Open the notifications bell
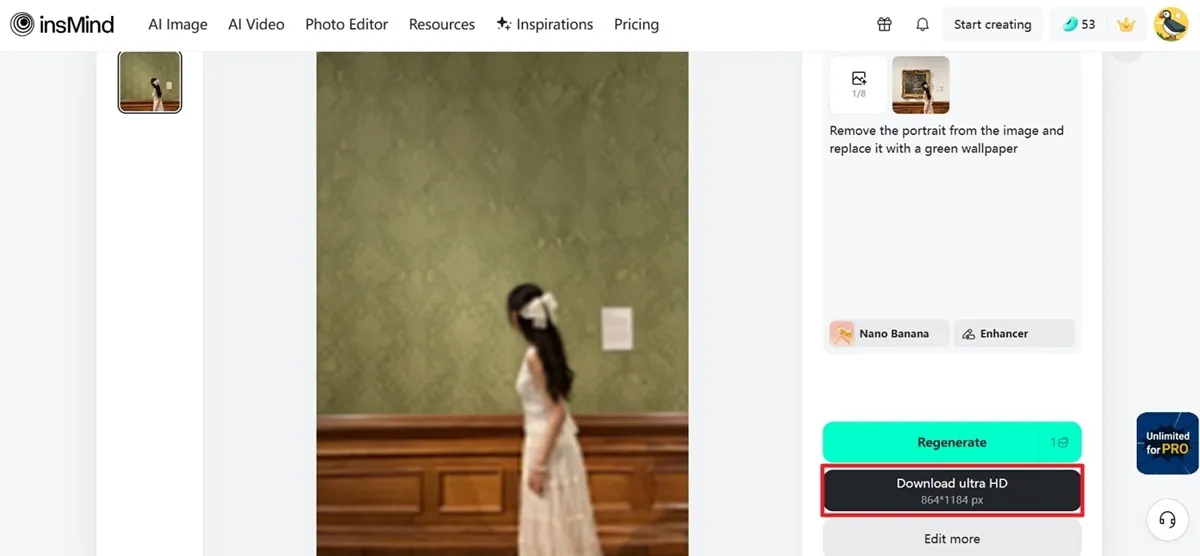 922,24
